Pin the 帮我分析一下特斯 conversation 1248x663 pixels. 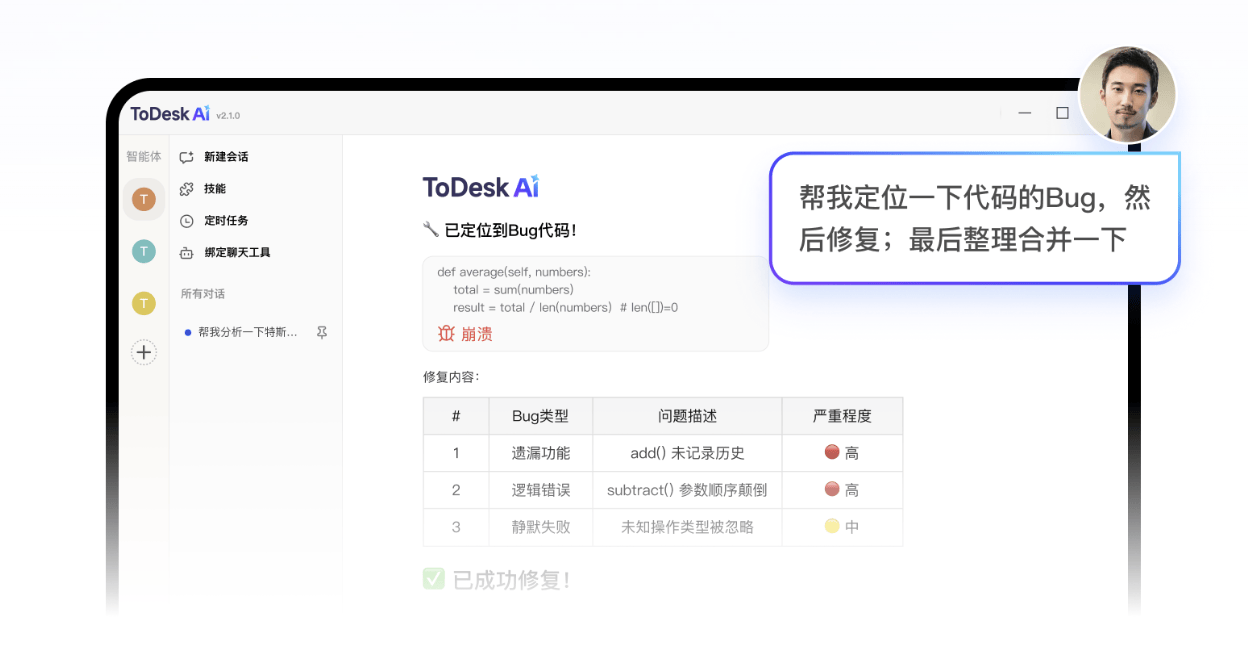pos(322,332)
